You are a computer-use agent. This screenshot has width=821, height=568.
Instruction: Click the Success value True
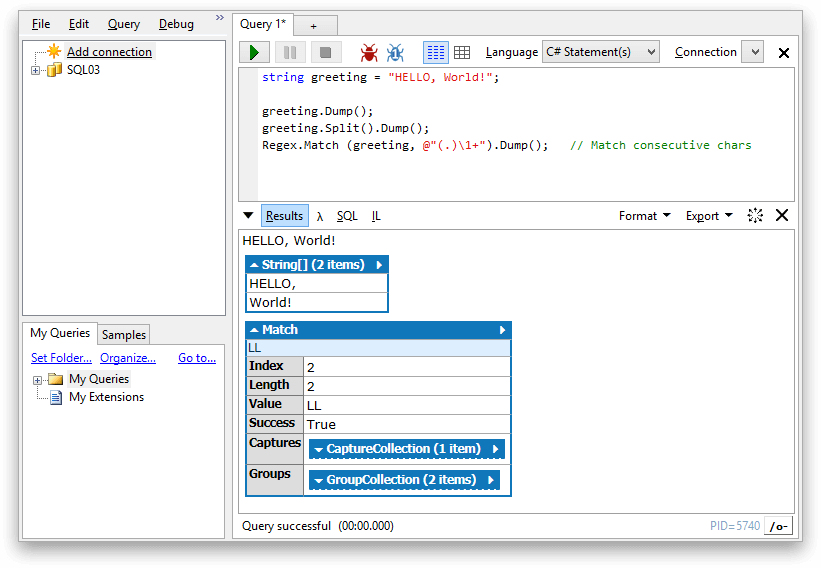407,425
